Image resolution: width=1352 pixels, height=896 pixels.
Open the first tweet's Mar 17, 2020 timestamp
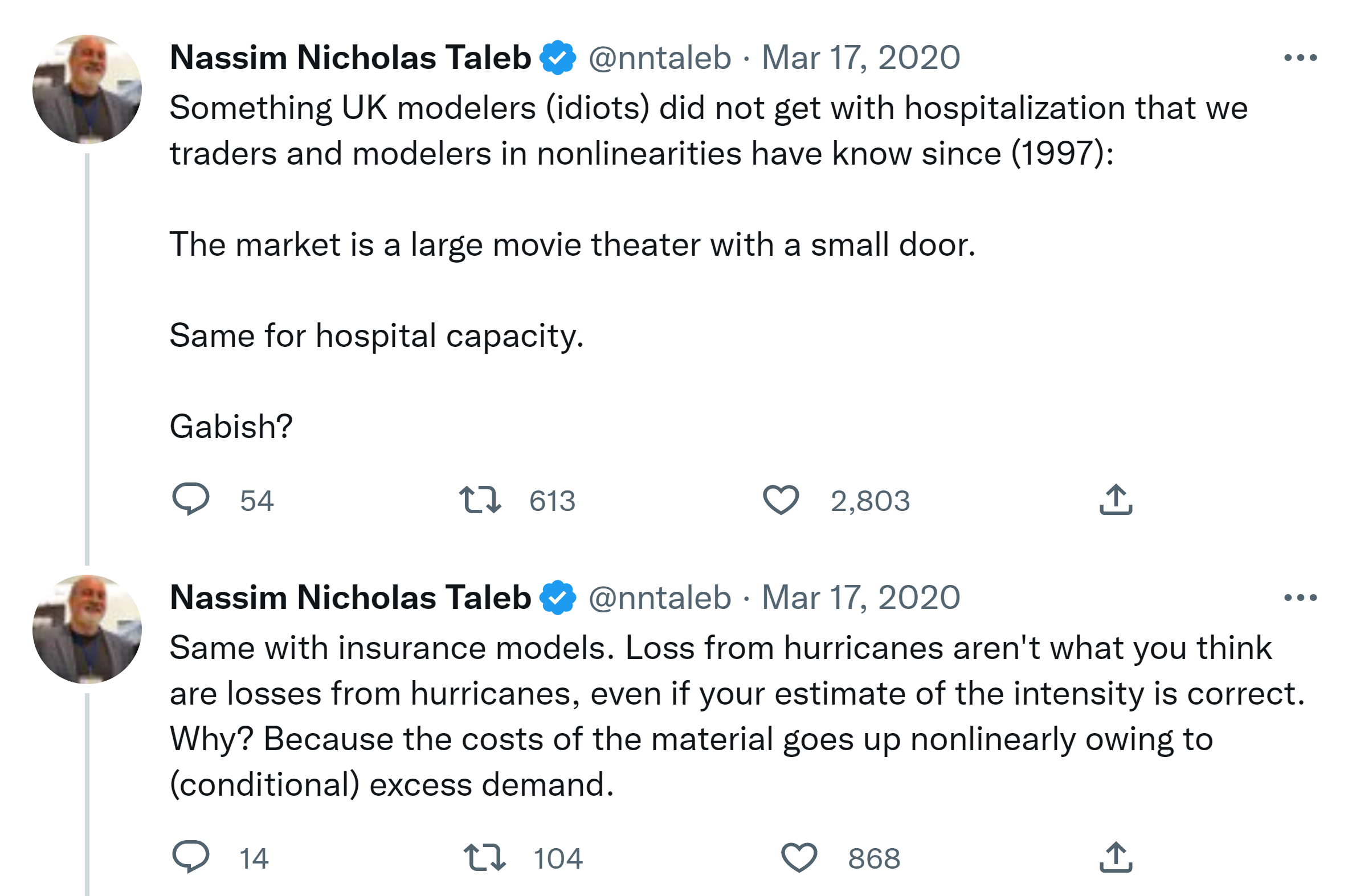coord(860,58)
